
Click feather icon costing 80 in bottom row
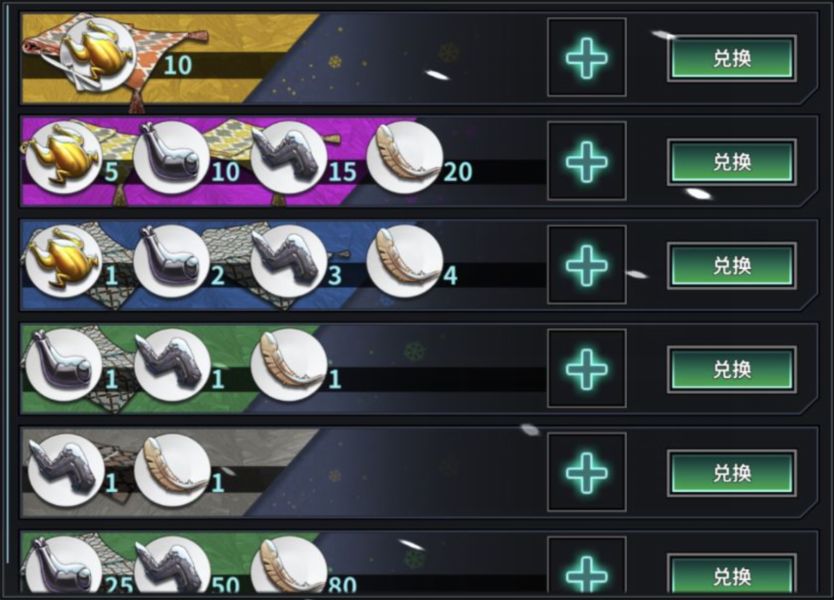tap(288, 565)
